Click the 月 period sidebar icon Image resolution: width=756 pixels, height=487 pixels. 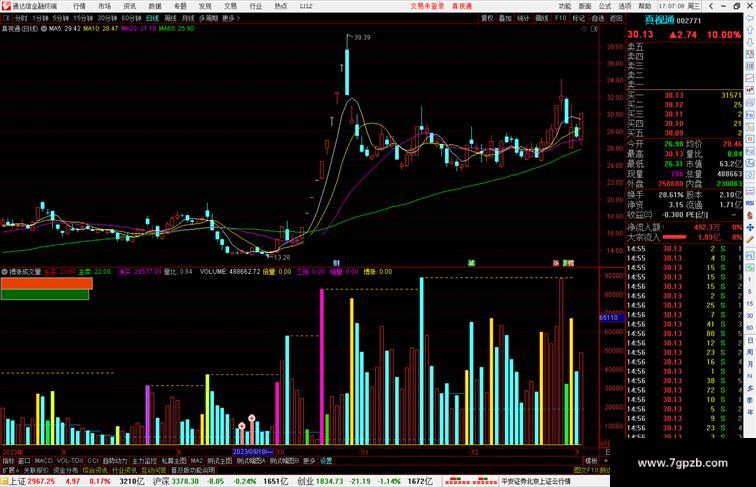750,364
